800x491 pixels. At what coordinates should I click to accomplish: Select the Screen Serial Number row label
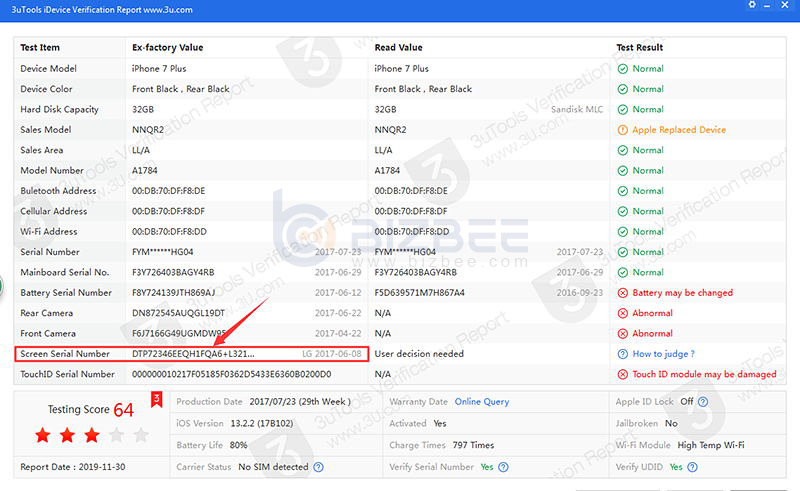click(65, 354)
